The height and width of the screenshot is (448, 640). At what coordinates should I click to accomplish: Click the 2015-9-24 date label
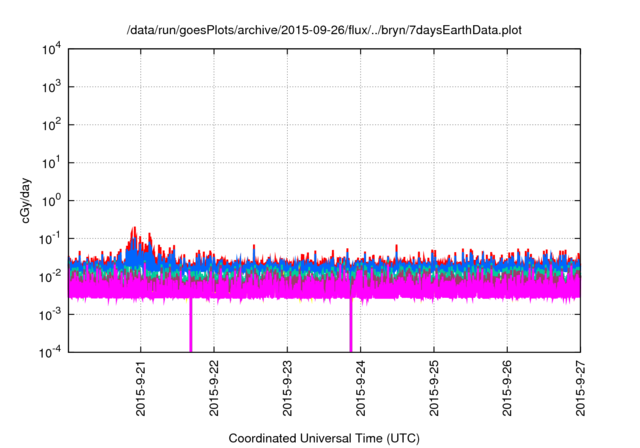360,388
